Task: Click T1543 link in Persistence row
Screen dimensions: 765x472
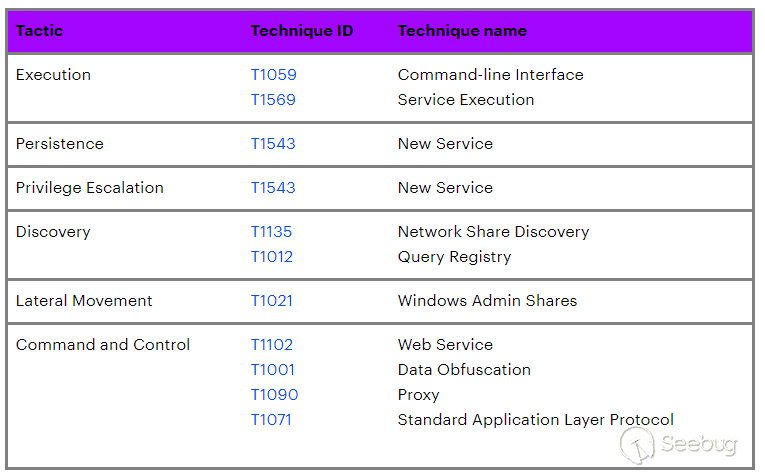Action: click(273, 144)
